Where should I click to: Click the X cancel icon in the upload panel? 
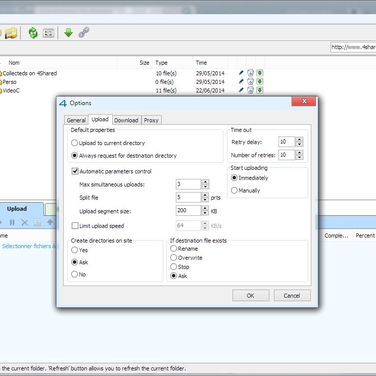click(25, 222)
